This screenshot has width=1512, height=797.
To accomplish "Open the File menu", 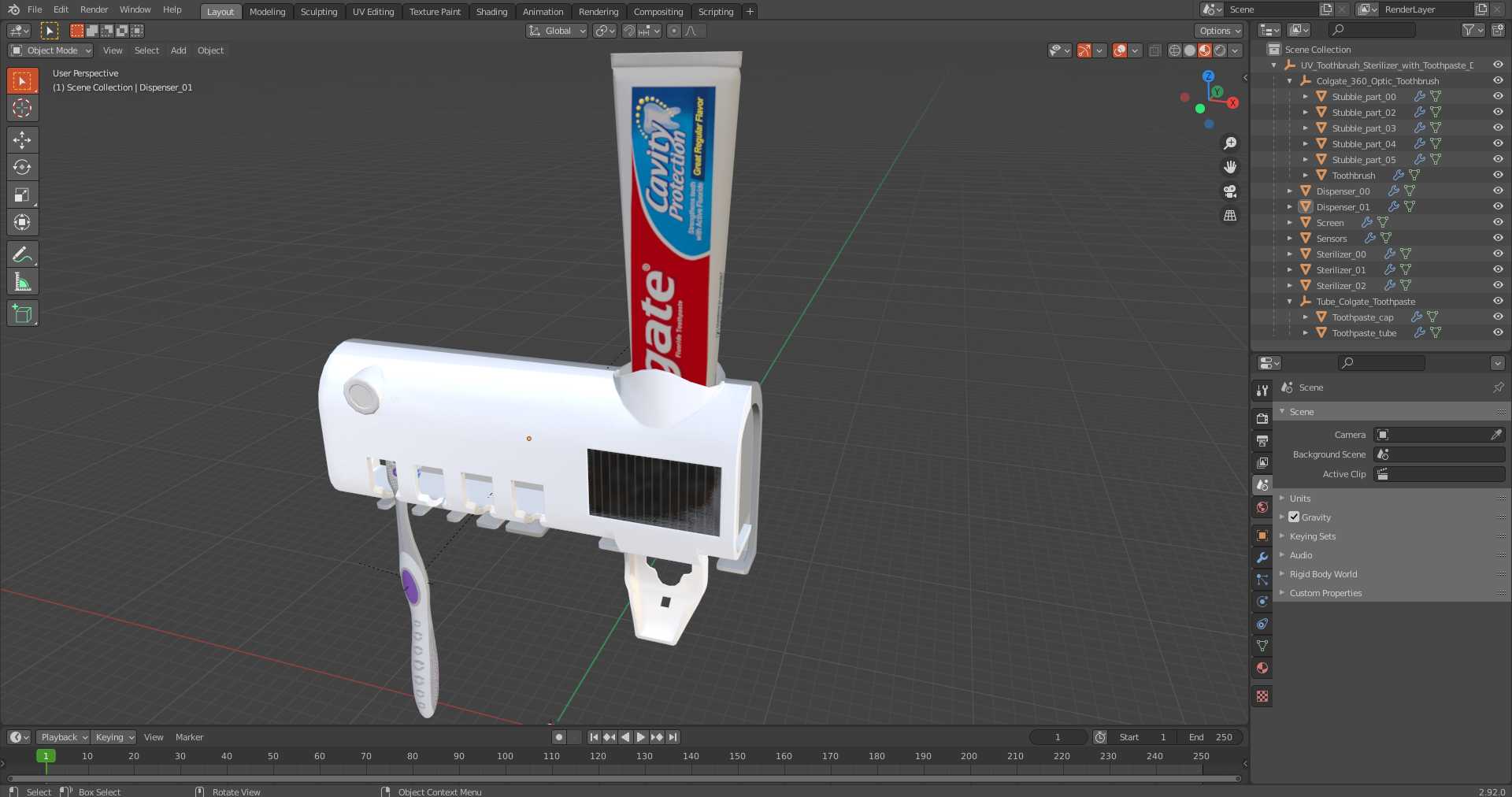I will pyautogui.click(x=35, y=9).
